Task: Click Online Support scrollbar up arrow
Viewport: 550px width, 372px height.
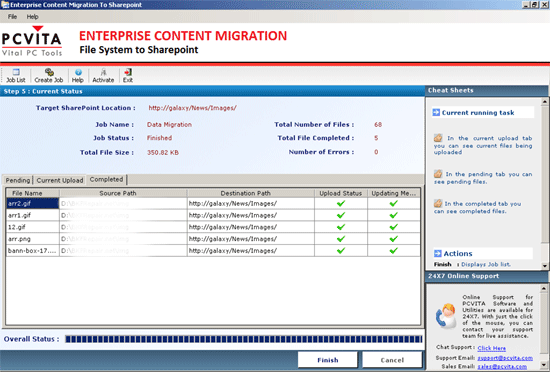Action: [544, 288]
